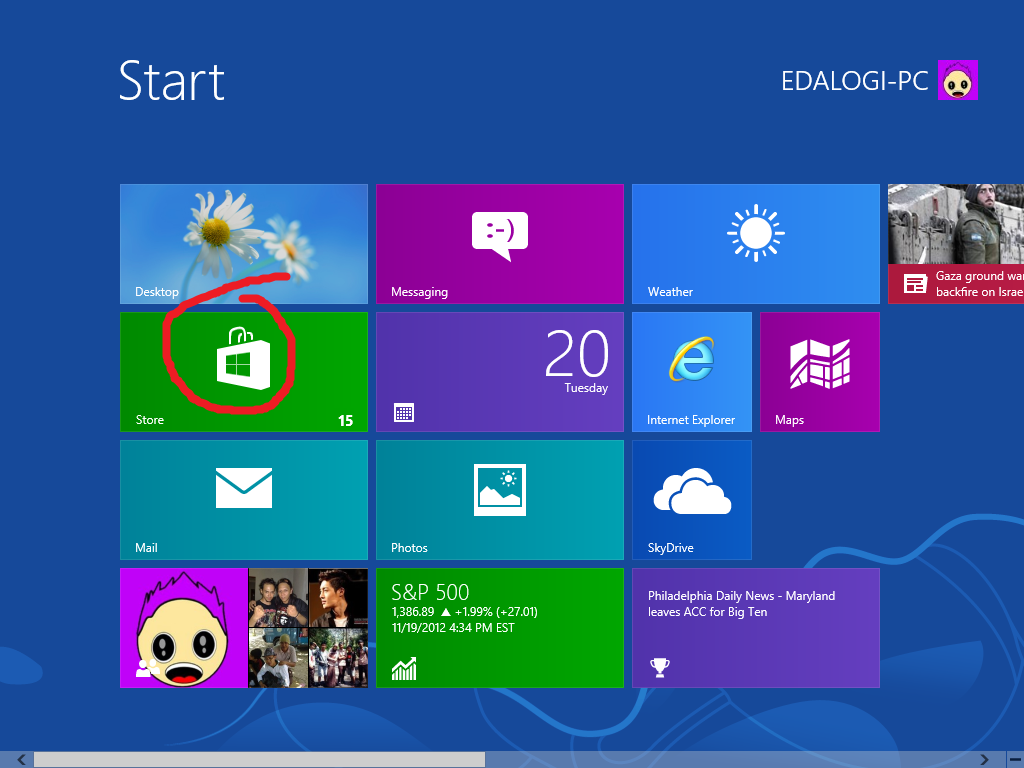Open the People tile with cartoon face
The width and height of the screenshot is (1024, 768).
(x=244, y=628)
